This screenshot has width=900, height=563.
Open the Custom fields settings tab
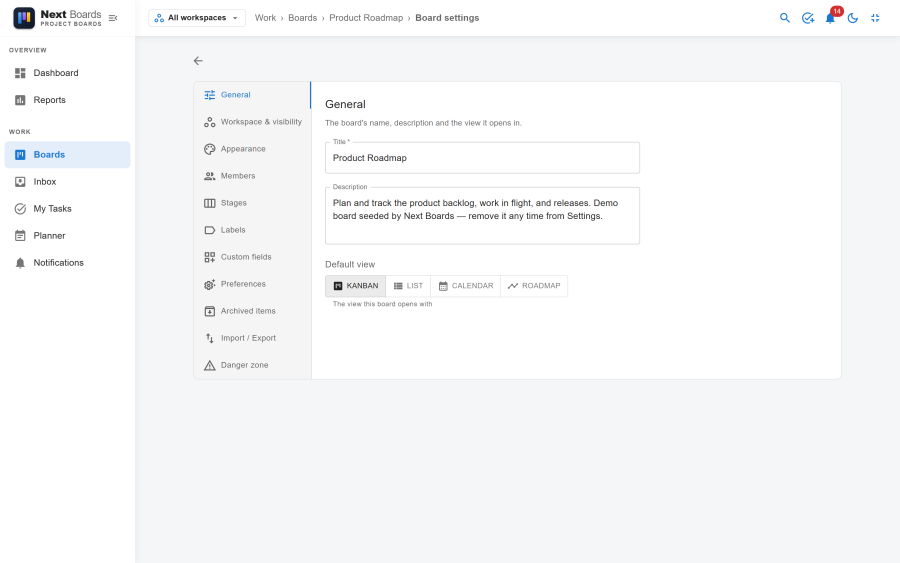point(253,257)
